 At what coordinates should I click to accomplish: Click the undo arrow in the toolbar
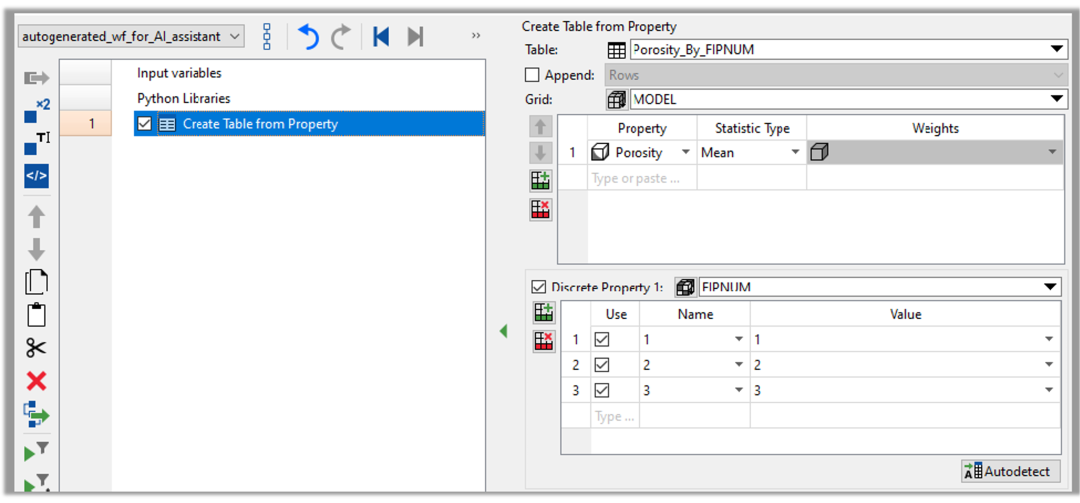[308, 37]
